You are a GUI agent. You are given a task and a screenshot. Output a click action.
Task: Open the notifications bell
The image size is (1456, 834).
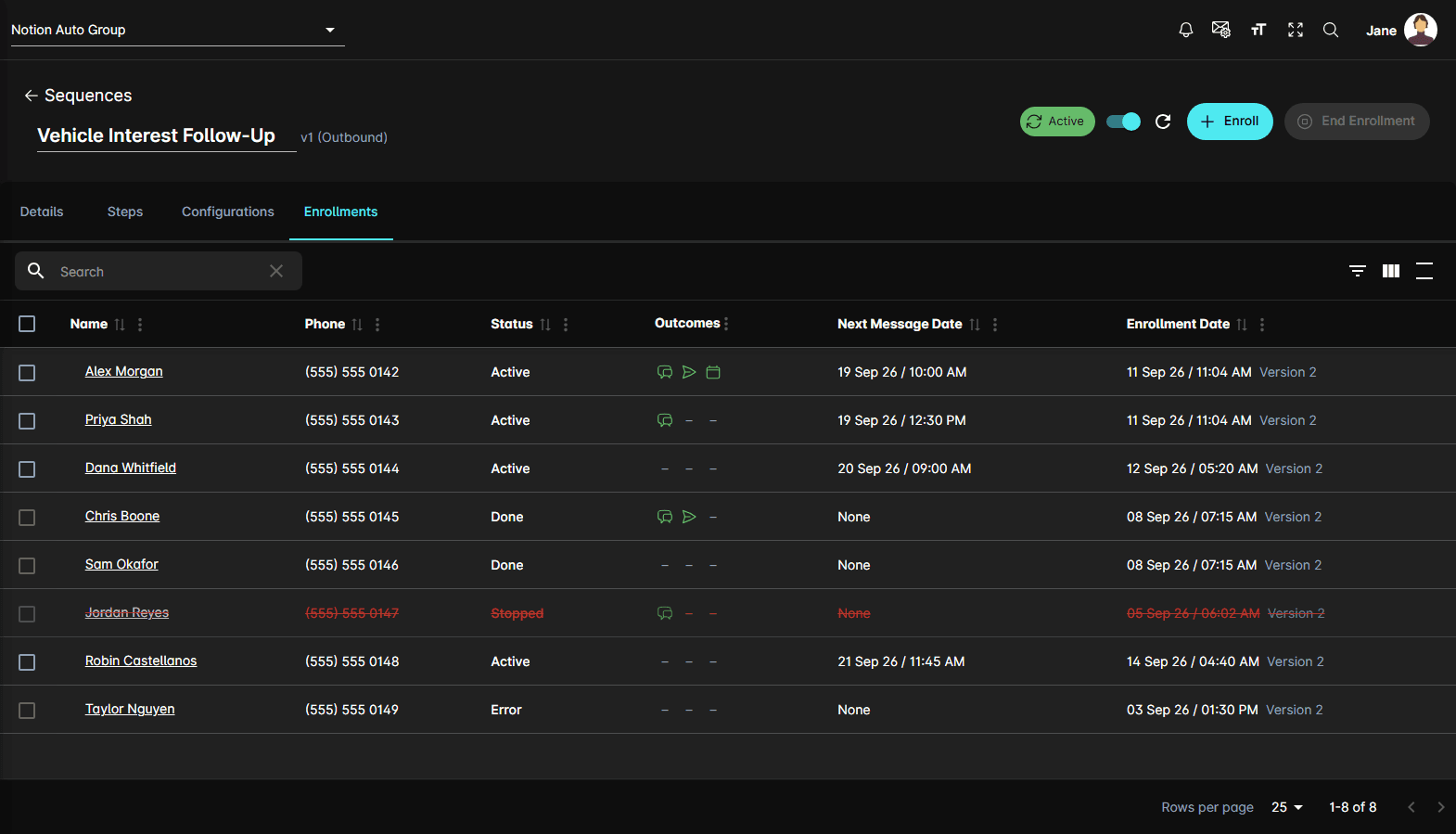pos(1185,30)
